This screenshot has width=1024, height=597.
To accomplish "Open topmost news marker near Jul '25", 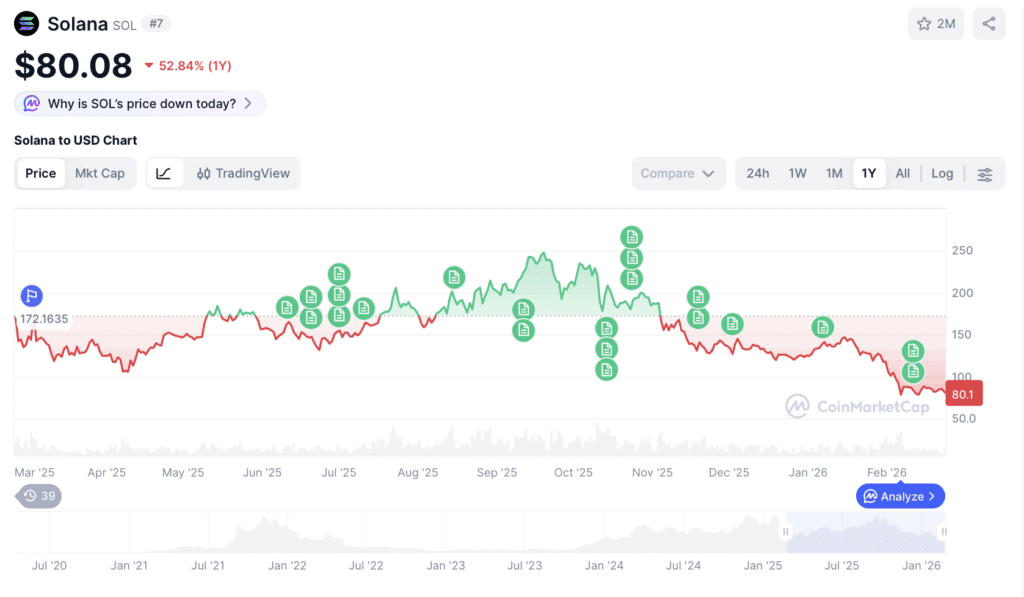I will 338,274.
